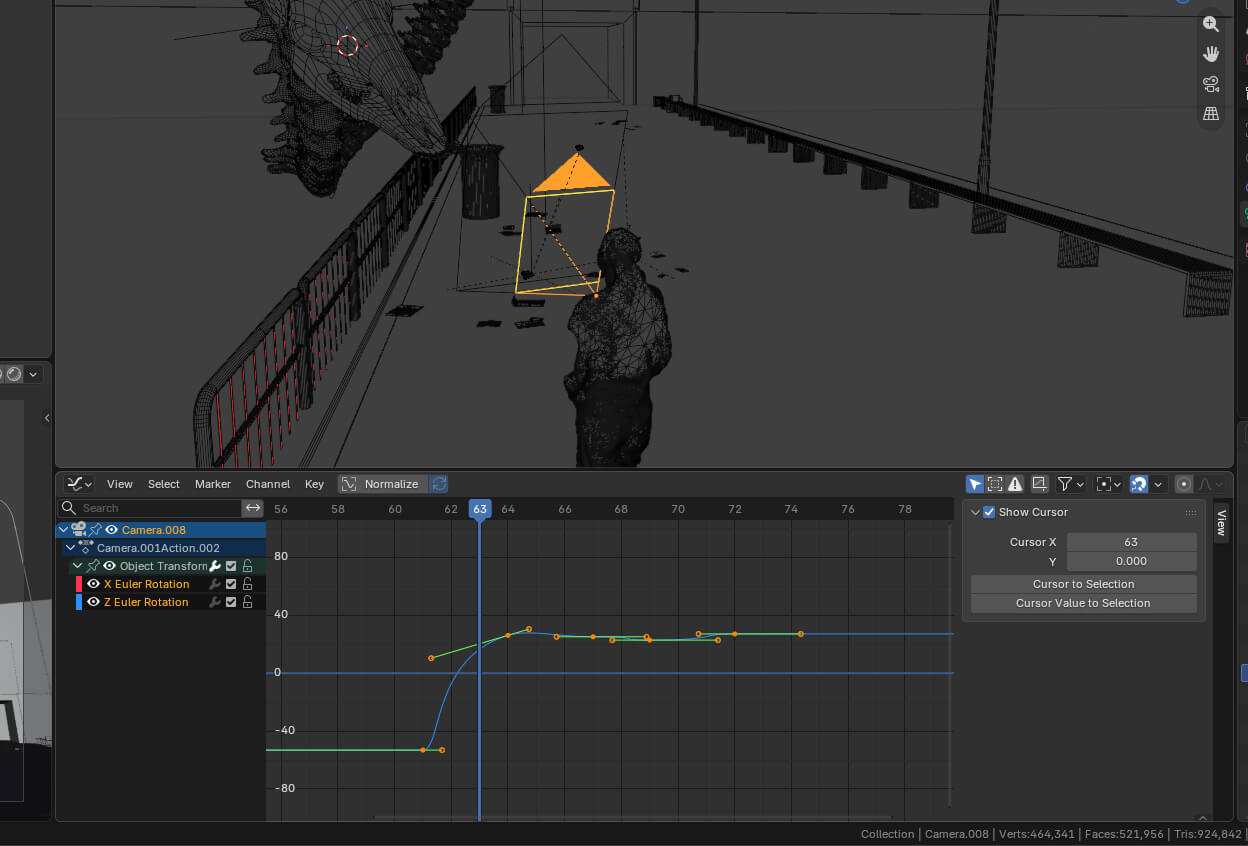Click the red X Euler Rotation color swatch
The height and width of the screenshot is (846, 1248).
(79, 584)
